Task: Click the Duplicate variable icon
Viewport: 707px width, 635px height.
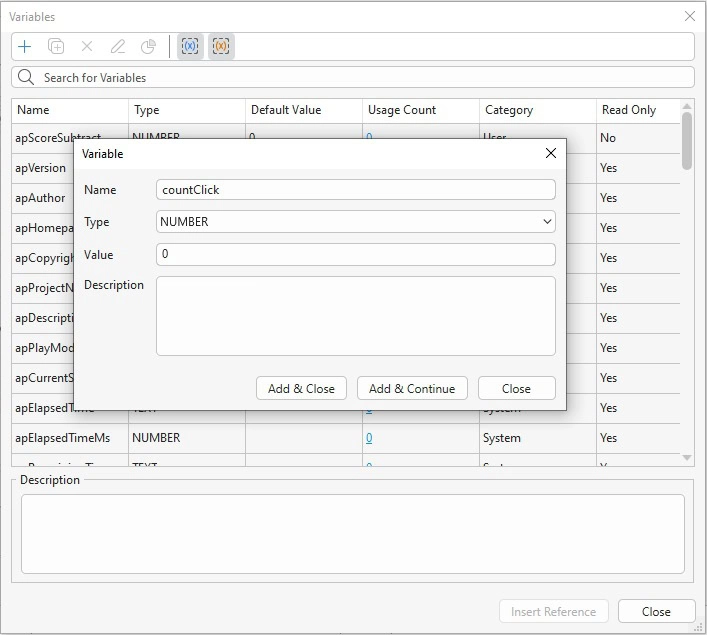Action: pyautogui.click(x=56, y=46)
